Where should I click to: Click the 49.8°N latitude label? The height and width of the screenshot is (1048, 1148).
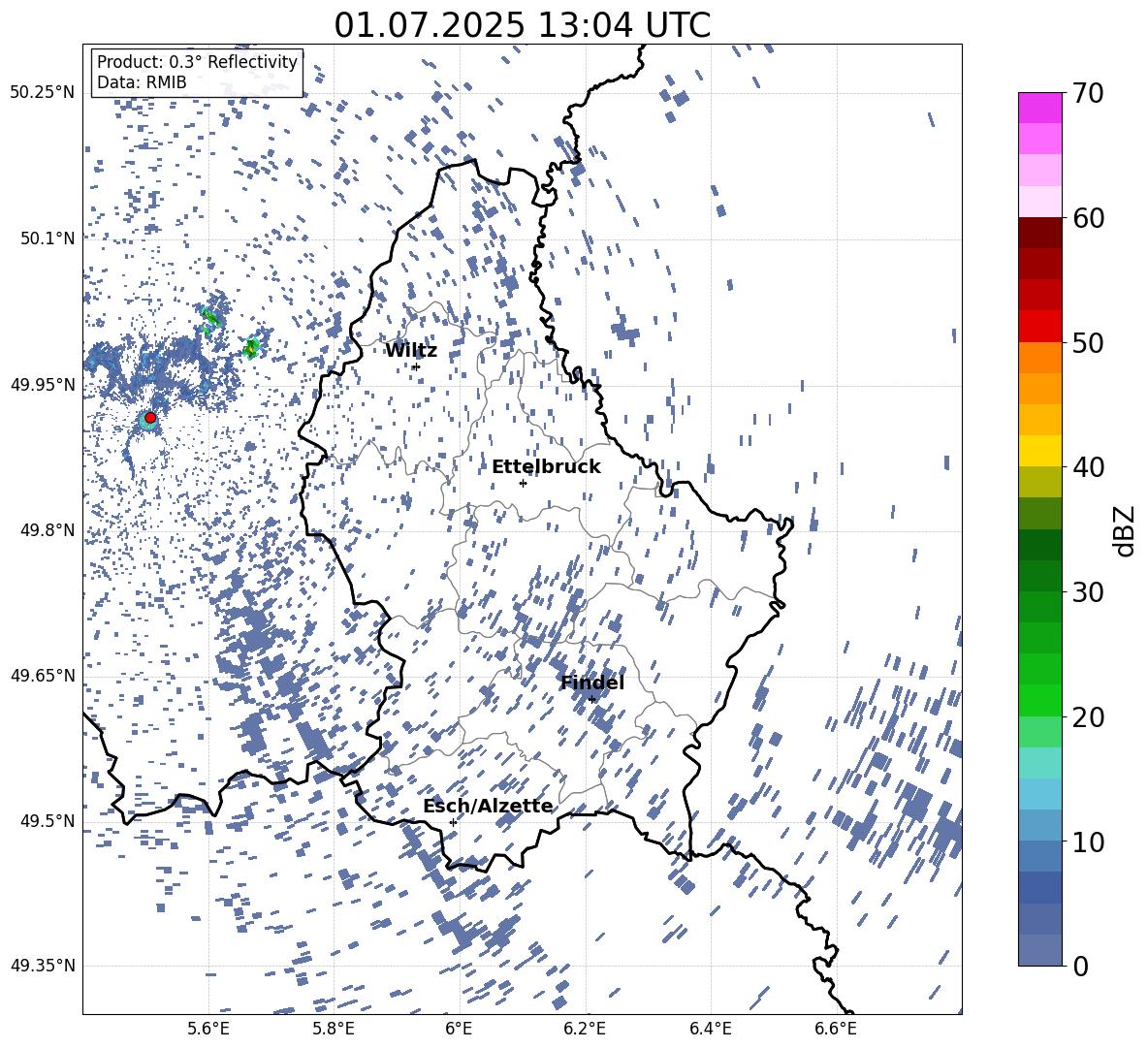[47, 530]
